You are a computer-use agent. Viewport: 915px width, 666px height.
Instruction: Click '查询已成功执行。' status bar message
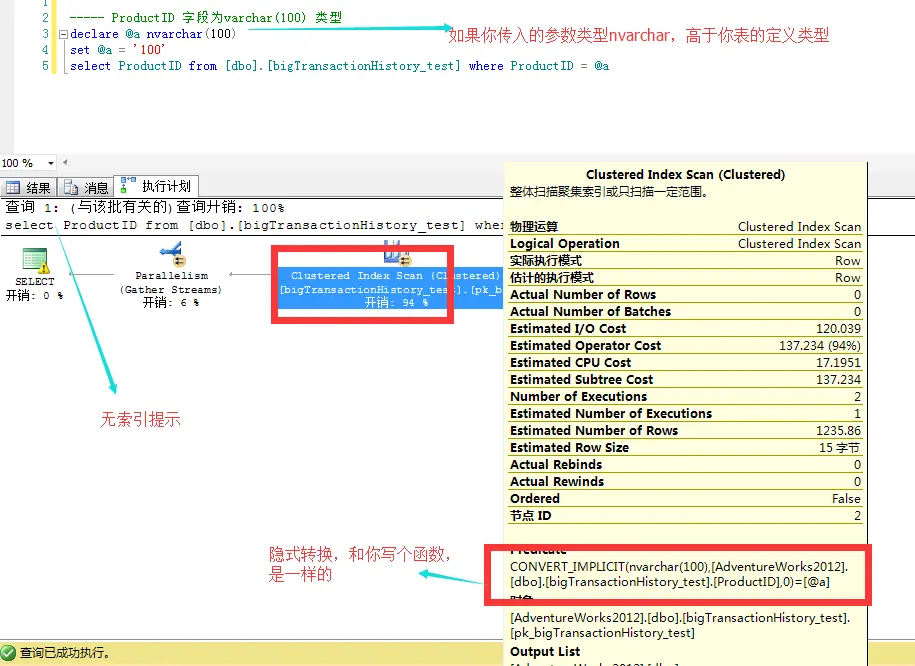(65, 653)
